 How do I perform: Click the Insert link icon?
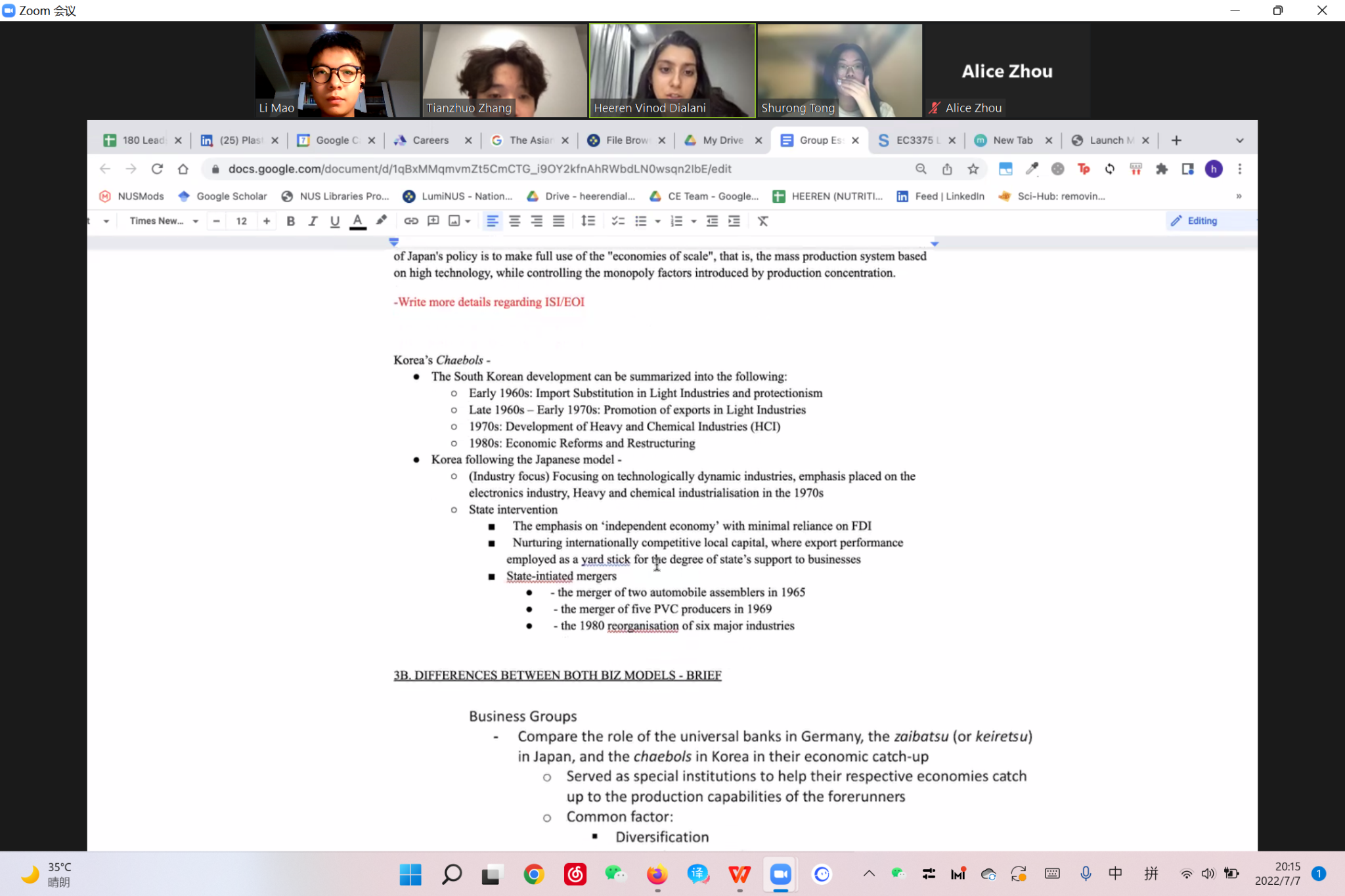pos(411,221)
